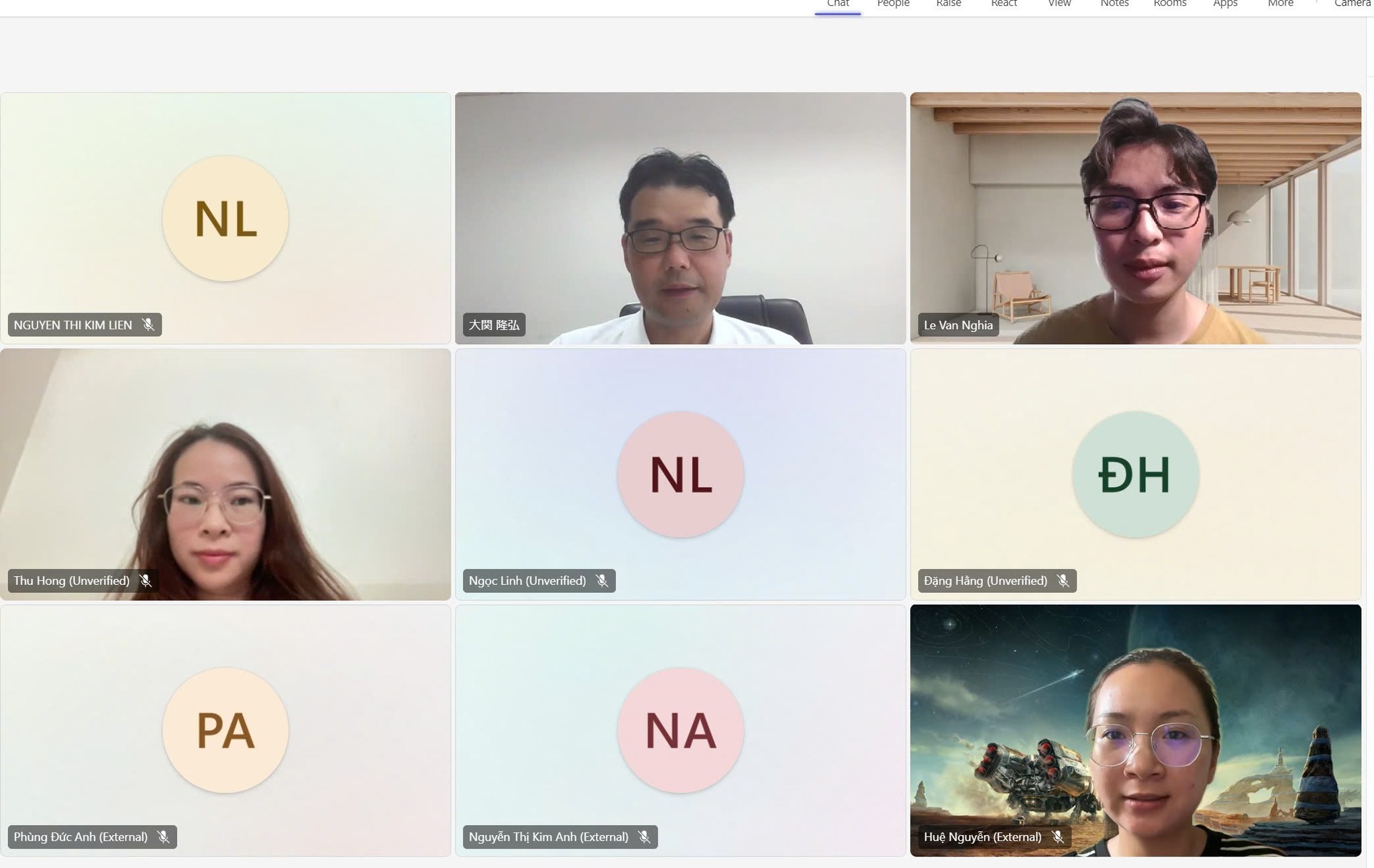
Task: Open the React emoji options
Action: pos(1004,4)
